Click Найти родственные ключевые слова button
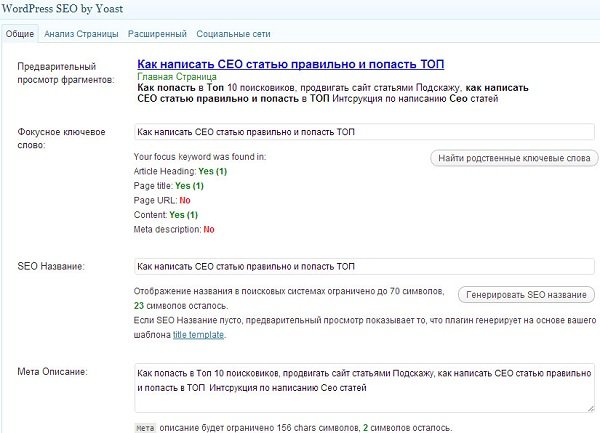The image size is (600, 433). tap(514, 158)
